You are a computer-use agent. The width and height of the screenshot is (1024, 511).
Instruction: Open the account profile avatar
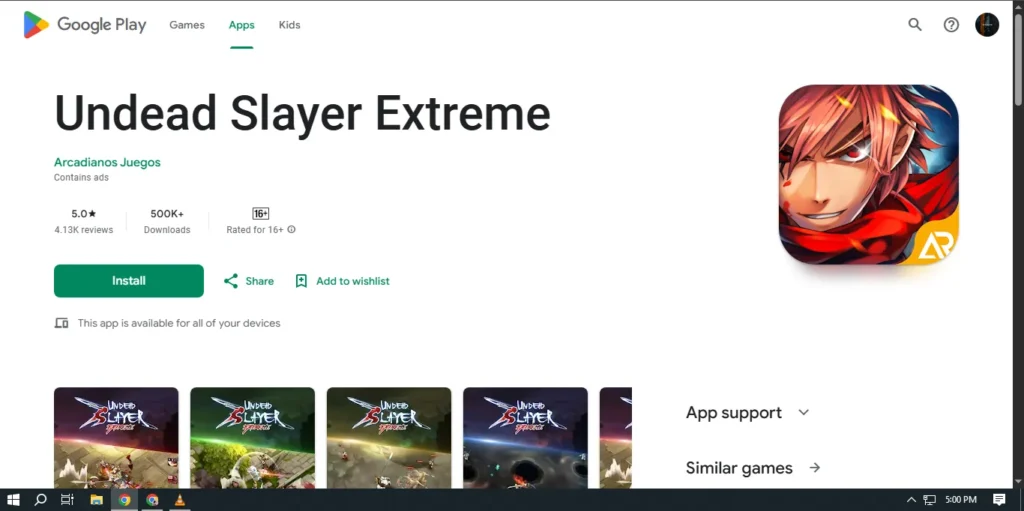click(x=987, y=25)
